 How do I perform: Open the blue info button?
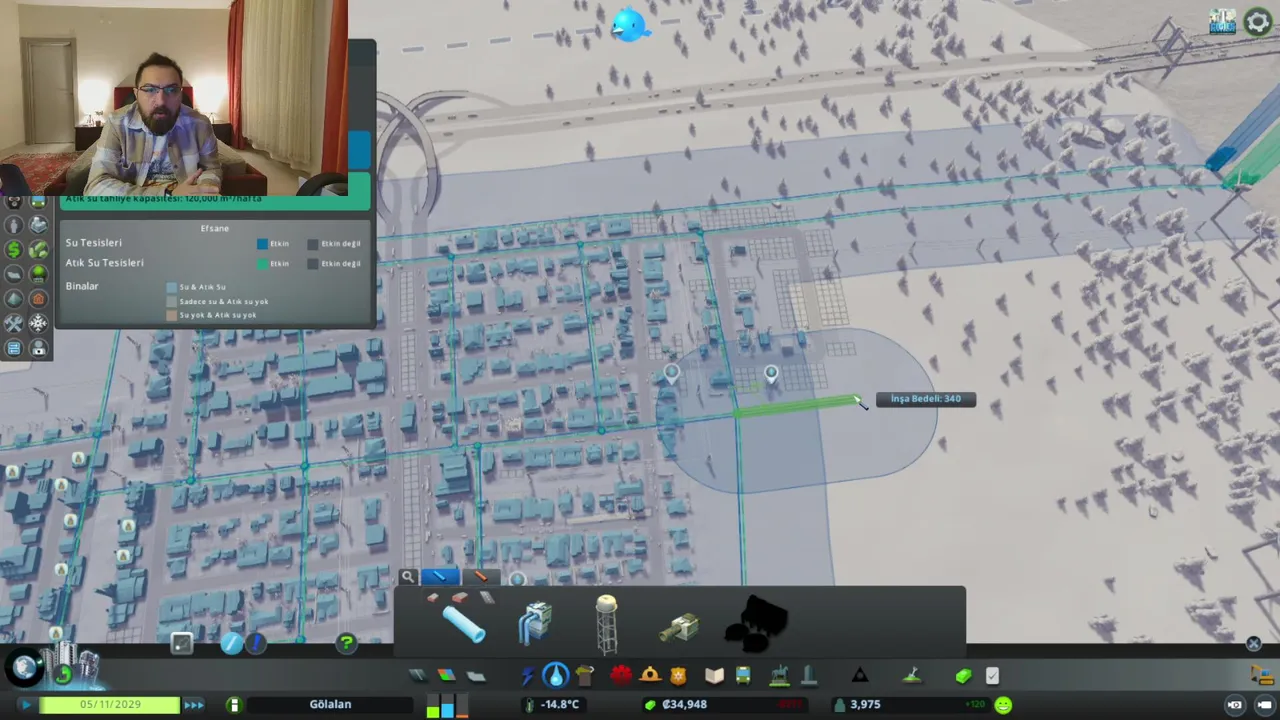pos(232,644)
